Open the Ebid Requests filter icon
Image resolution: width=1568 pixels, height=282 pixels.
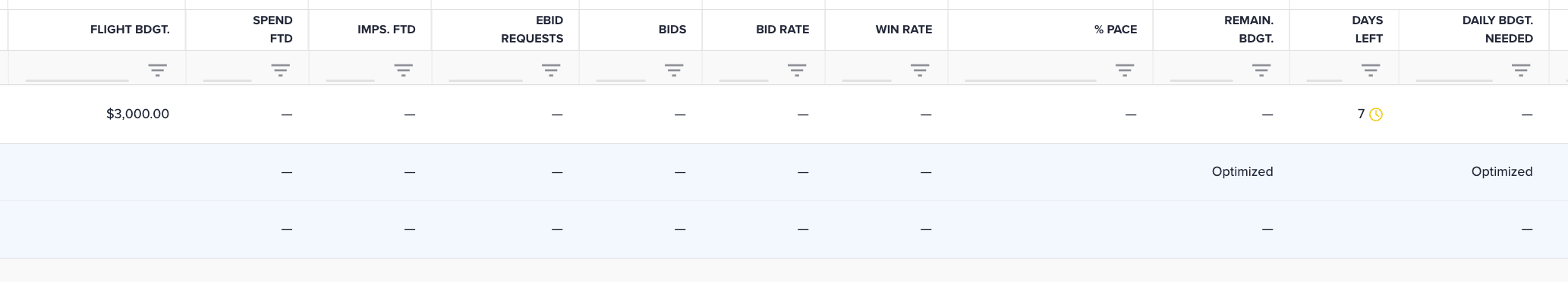(x=551, y=70)
